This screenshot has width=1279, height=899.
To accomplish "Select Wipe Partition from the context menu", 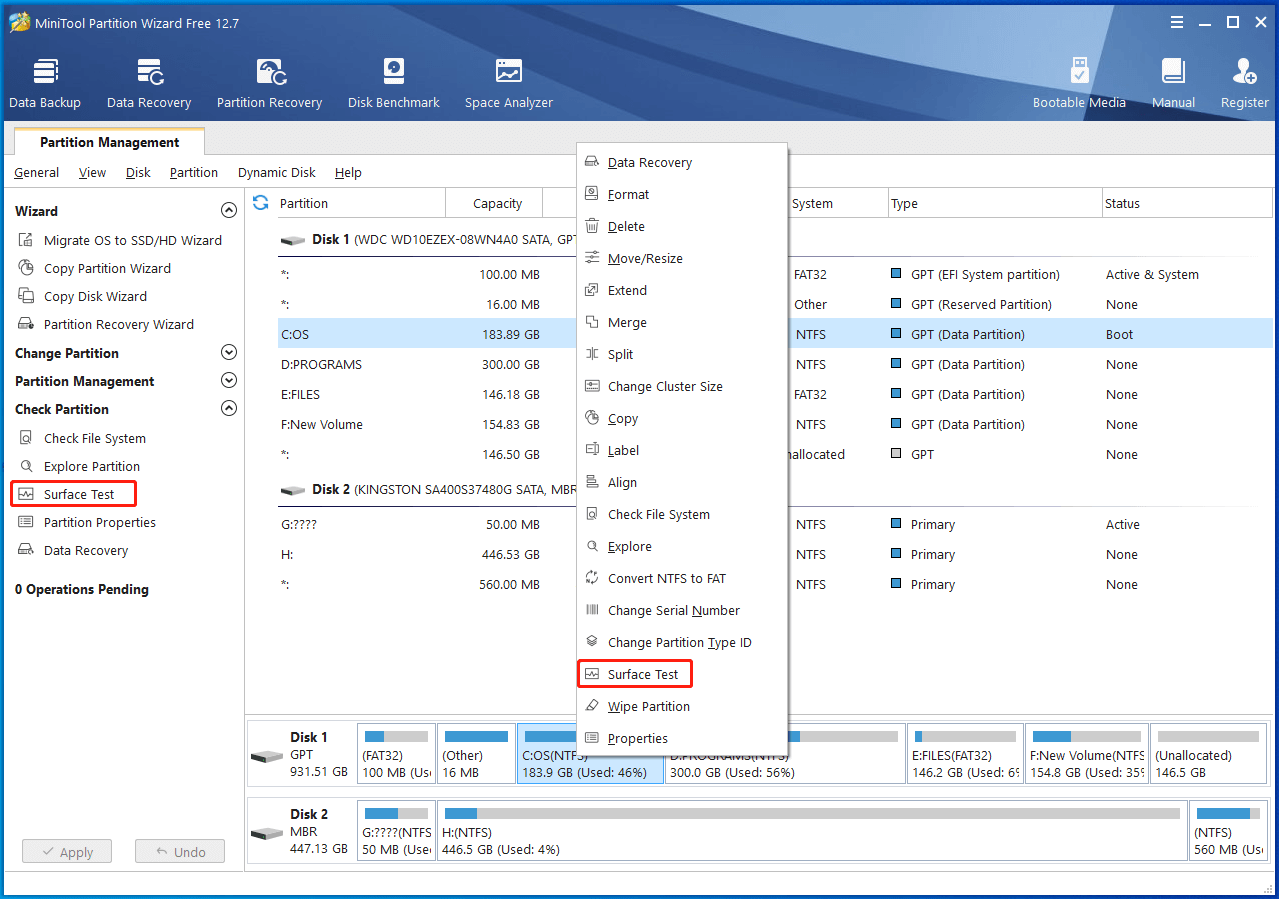I will (x=682, y=707).
